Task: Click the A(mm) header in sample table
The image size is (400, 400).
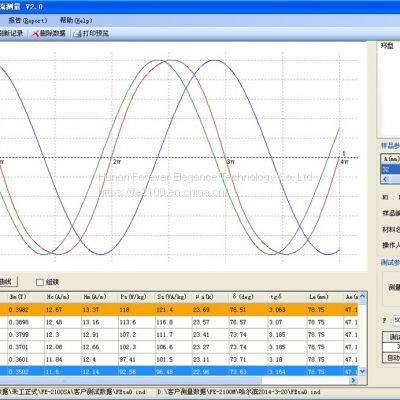Action: point(391,159)
